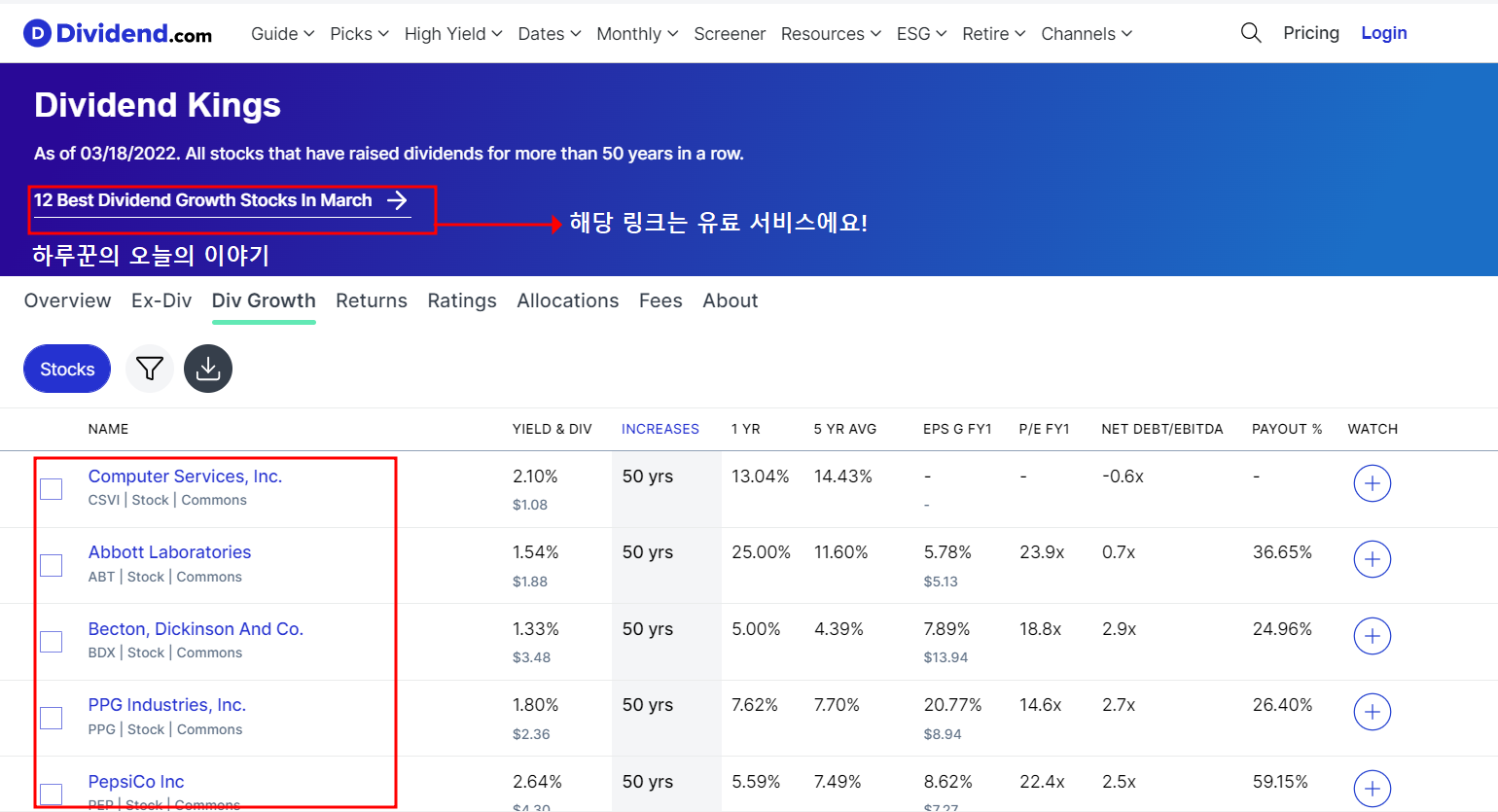Tick the Becton, Dickinson And Co. checkbox
1498x812 pixels.
point(52,642)
